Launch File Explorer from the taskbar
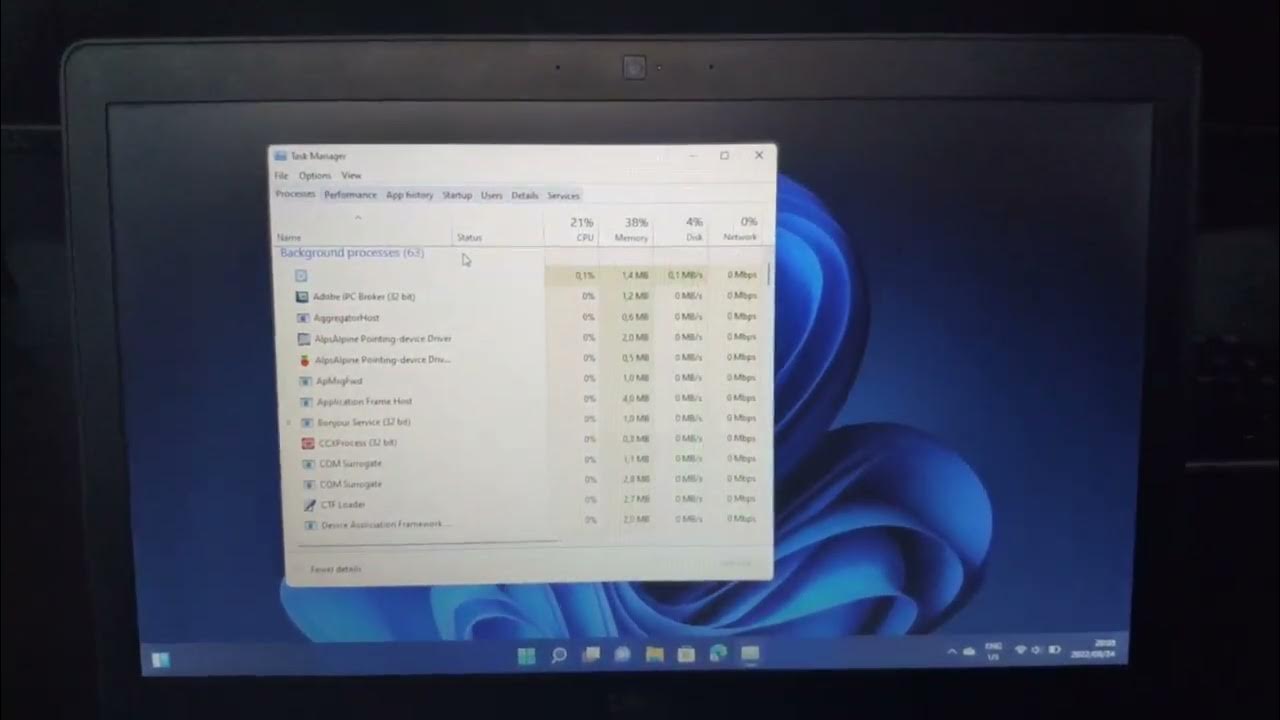Viewport: 1280px width, 720px height. (x=654, y=654)
